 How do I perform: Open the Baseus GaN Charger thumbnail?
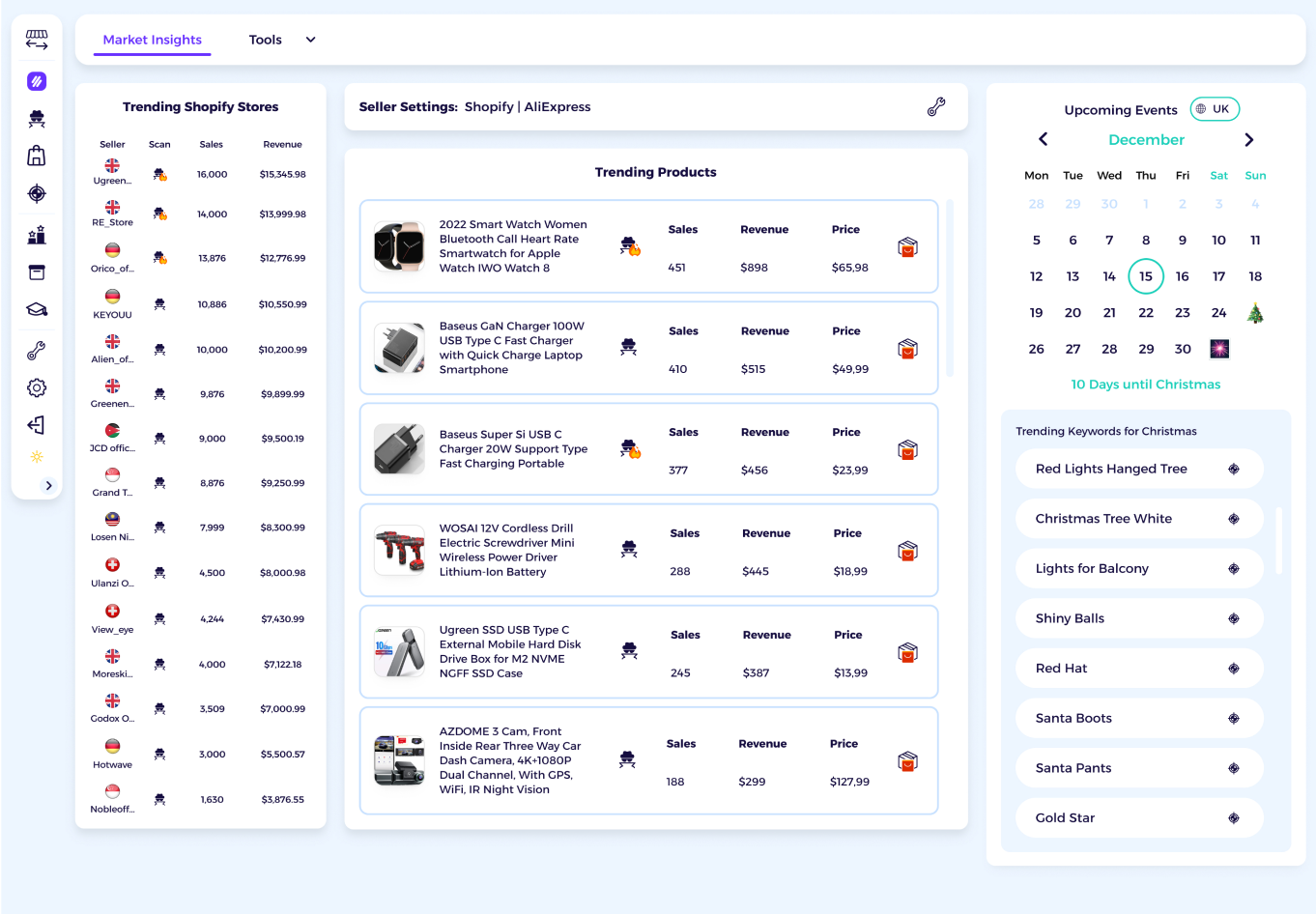[x=399, y=348]
